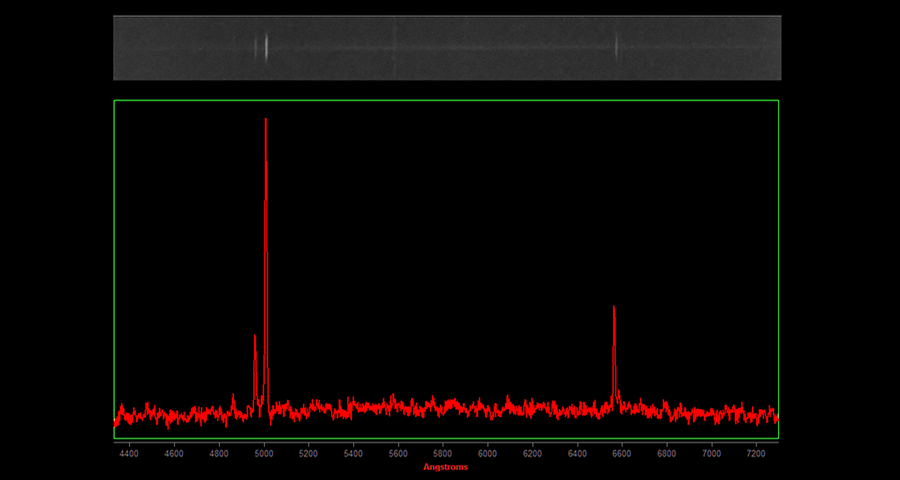The width and height of the screenshot is (900, 480).
Task: Click the 5400 axis tick label
Action: [354, 453]
